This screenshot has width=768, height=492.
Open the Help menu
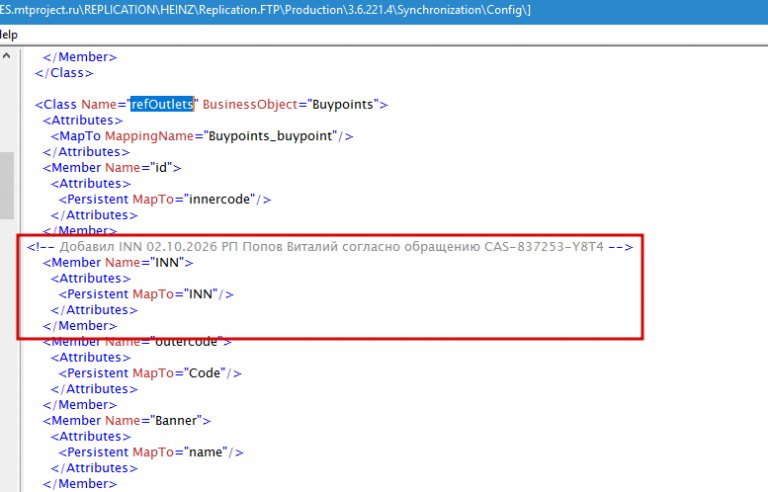click(8, 35)
